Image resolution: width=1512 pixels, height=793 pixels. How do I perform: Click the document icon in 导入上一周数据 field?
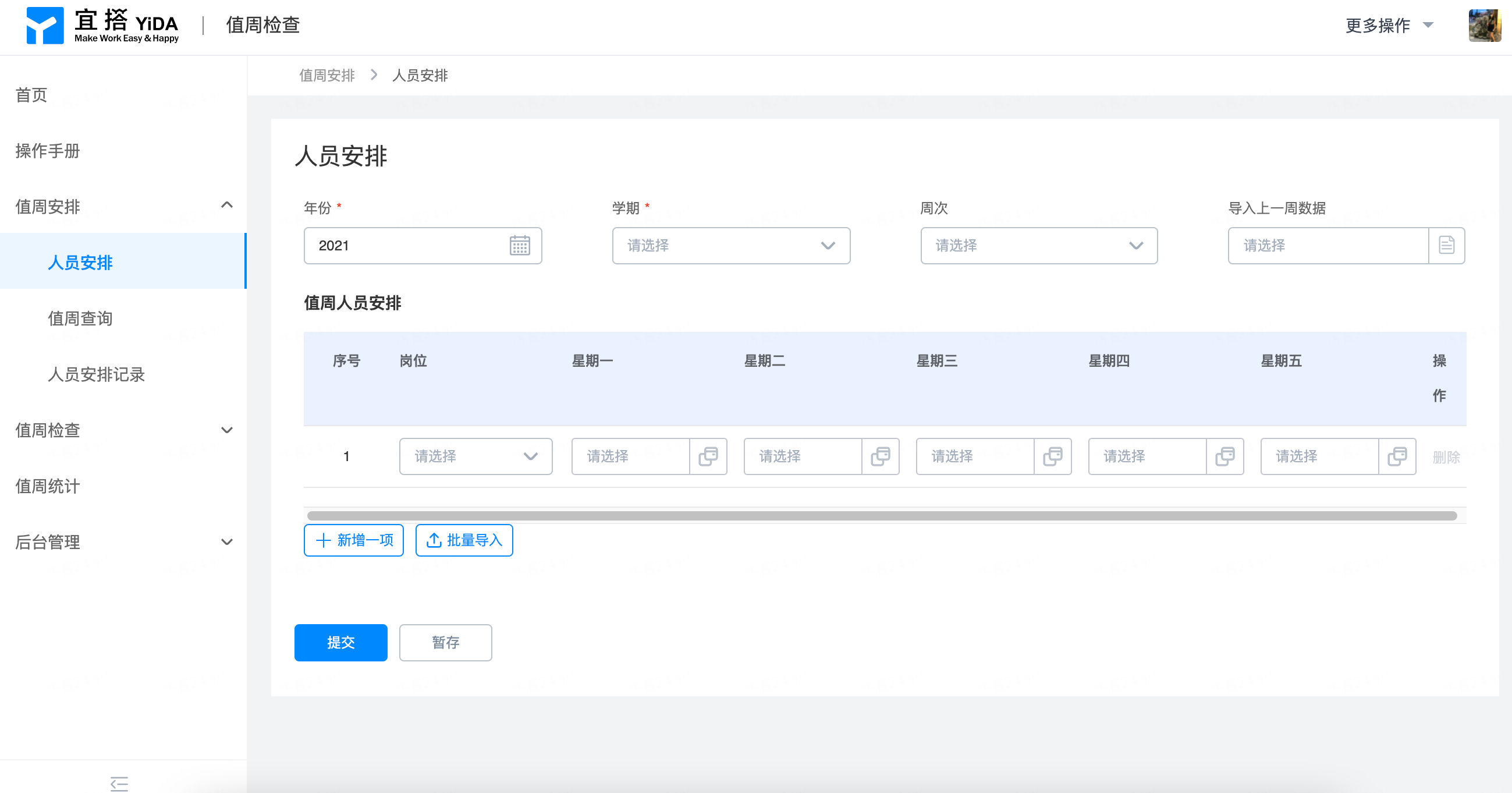[x=1446, y=246]
